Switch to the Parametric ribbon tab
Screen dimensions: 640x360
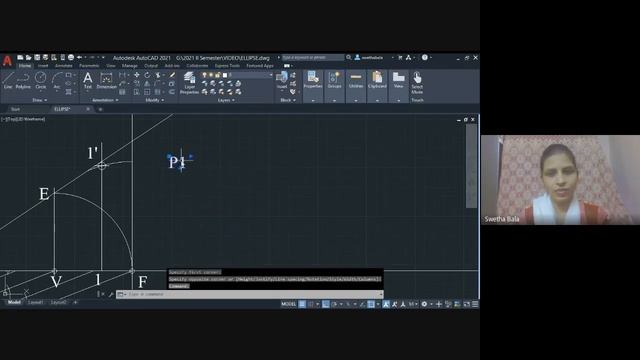(89, 66)
